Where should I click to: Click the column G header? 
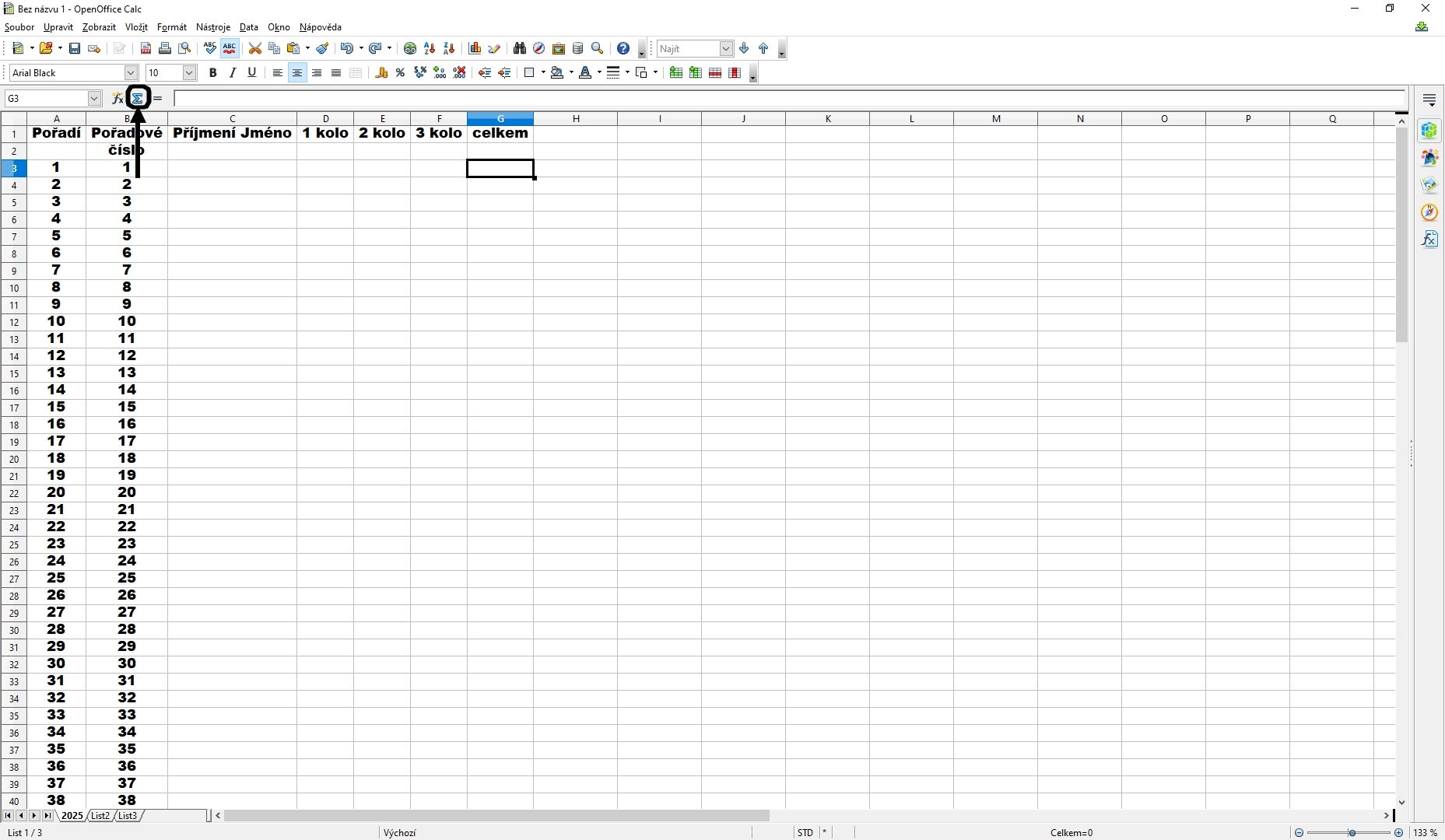pos(500,118)
